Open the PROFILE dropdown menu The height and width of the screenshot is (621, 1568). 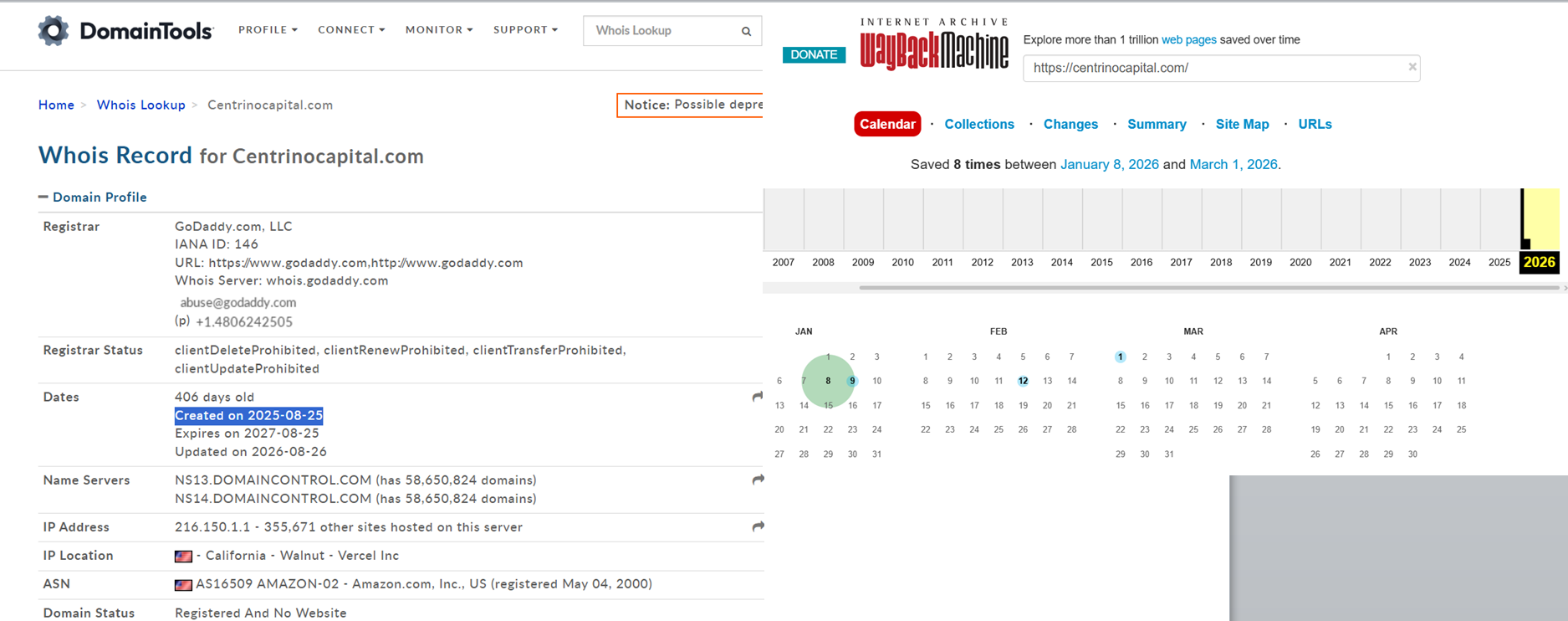click(268, 30)
